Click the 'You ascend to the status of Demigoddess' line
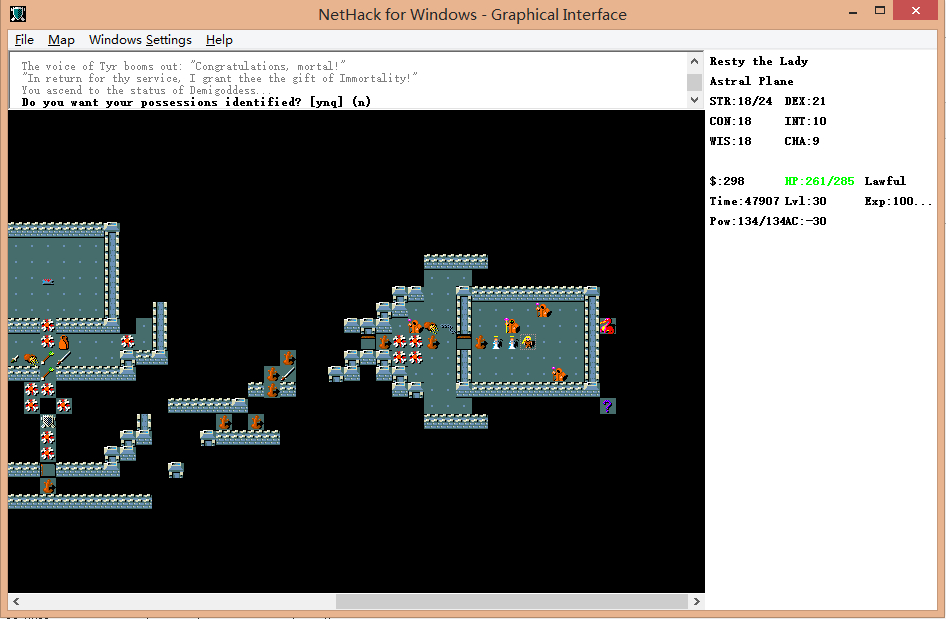946x619 pixels. 147,90
